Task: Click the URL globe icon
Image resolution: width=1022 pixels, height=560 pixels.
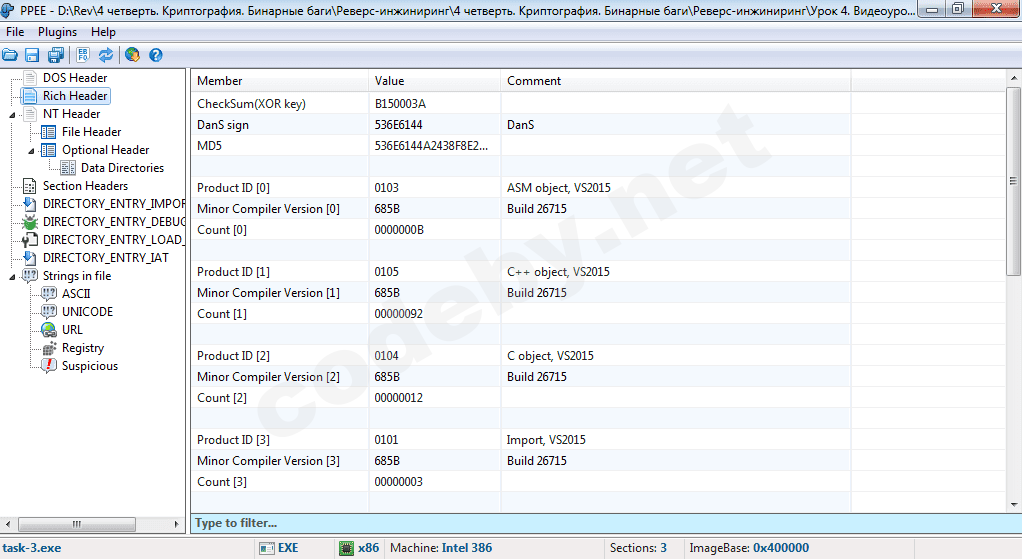Action: [x=49, y=330]
